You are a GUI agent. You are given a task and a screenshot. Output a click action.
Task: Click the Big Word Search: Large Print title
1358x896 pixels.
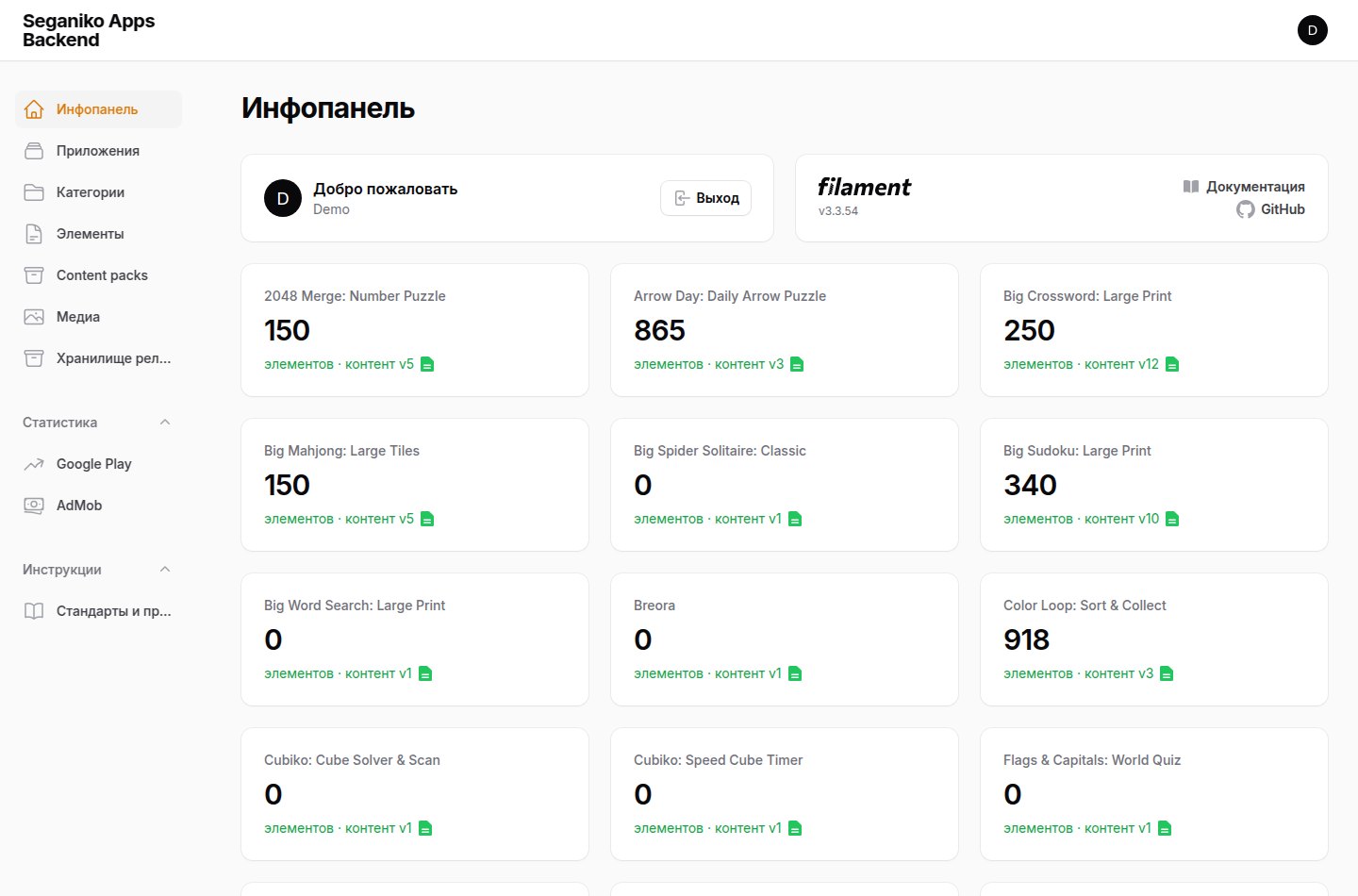(355, 606)
